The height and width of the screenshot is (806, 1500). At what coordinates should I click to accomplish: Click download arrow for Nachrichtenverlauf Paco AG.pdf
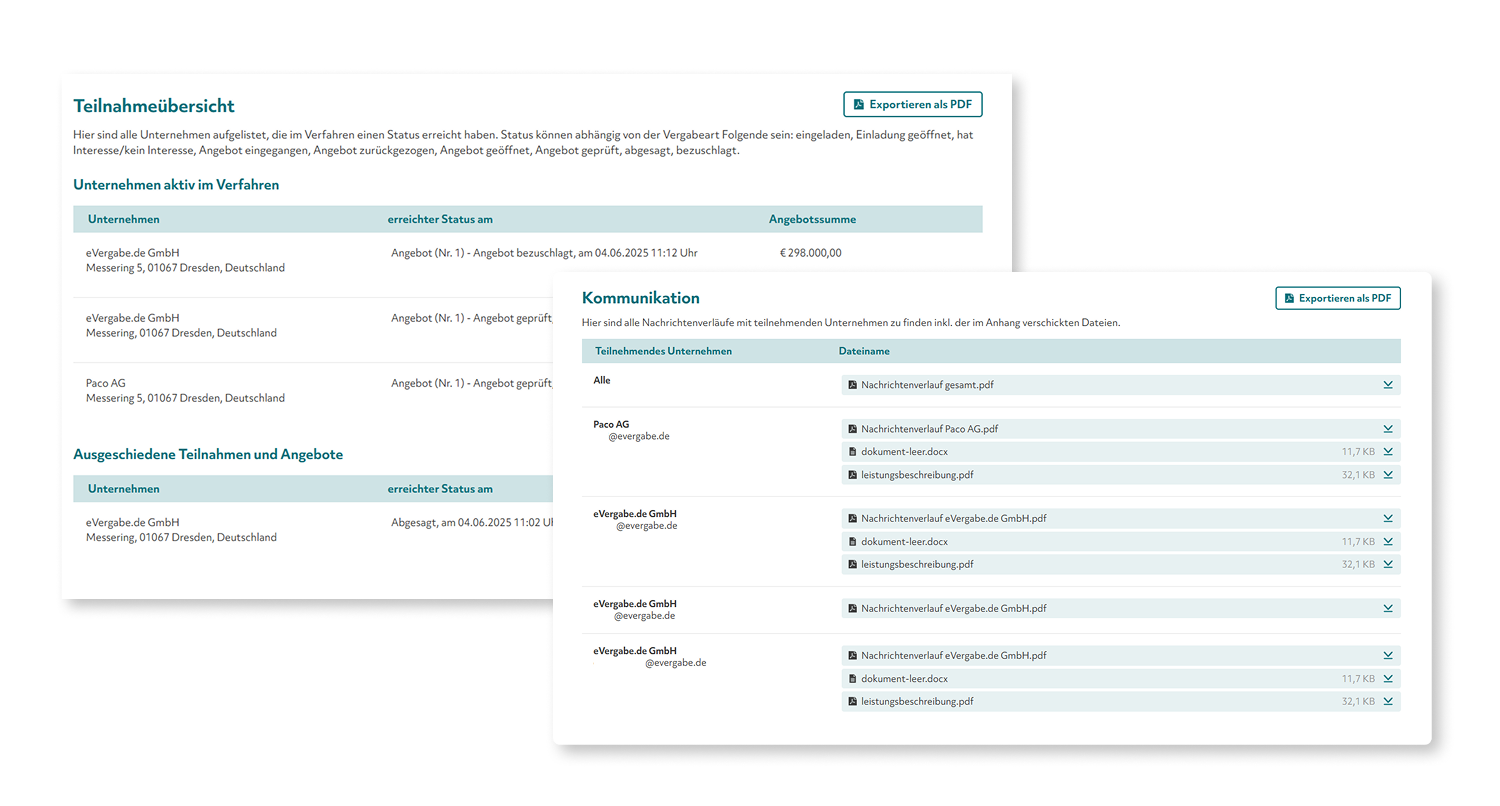tap(1388, 429)
